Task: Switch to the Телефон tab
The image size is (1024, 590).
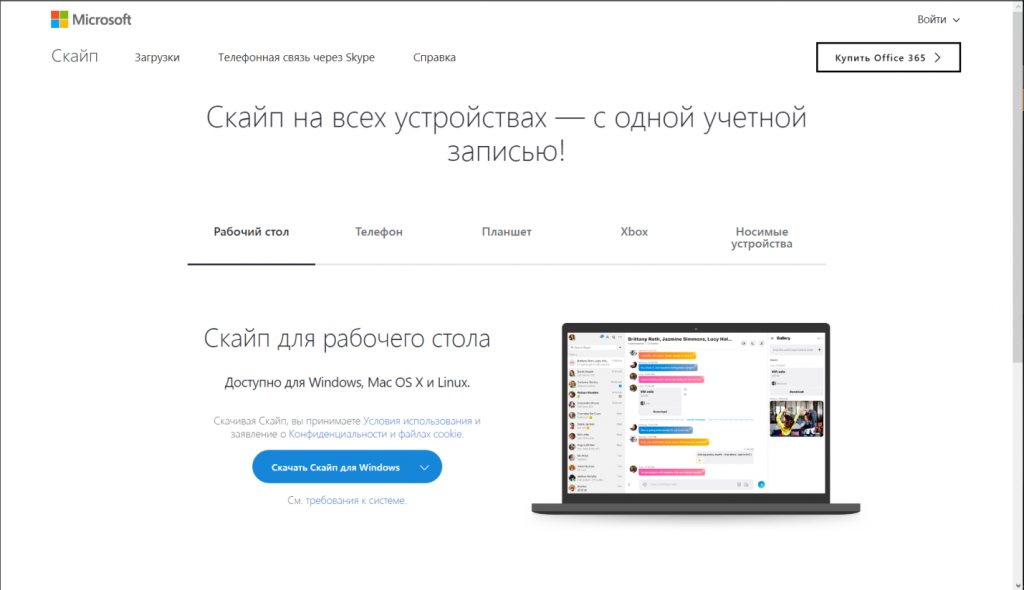Action: [379, 232]
